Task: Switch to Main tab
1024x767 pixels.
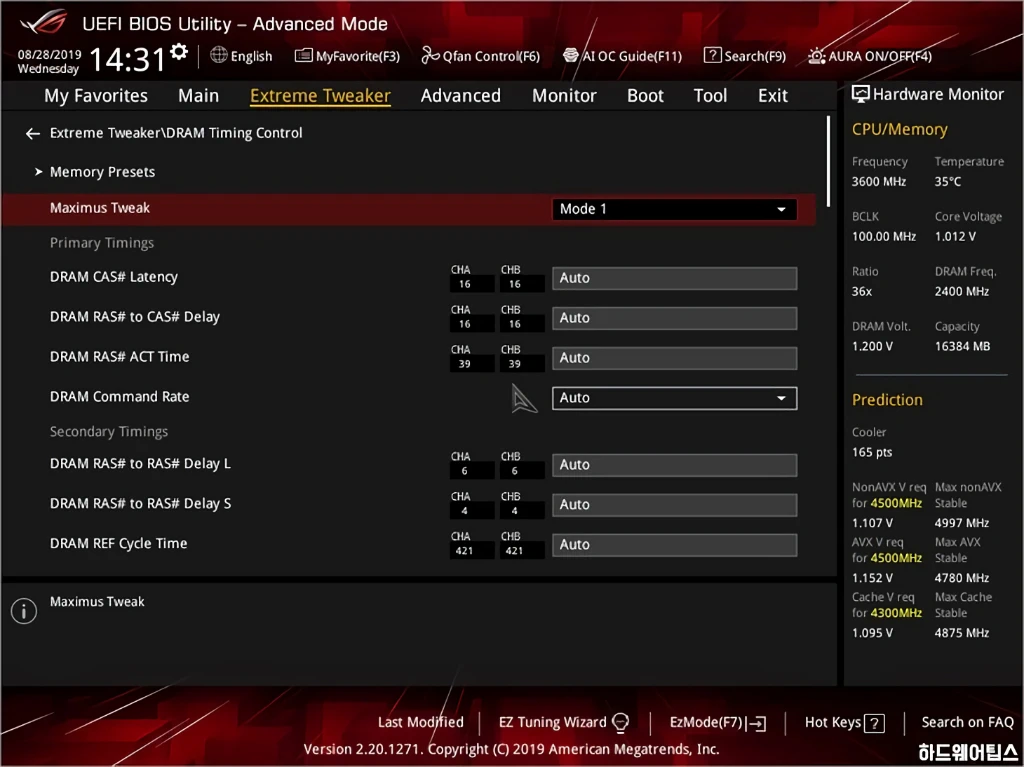Action: 199,95
